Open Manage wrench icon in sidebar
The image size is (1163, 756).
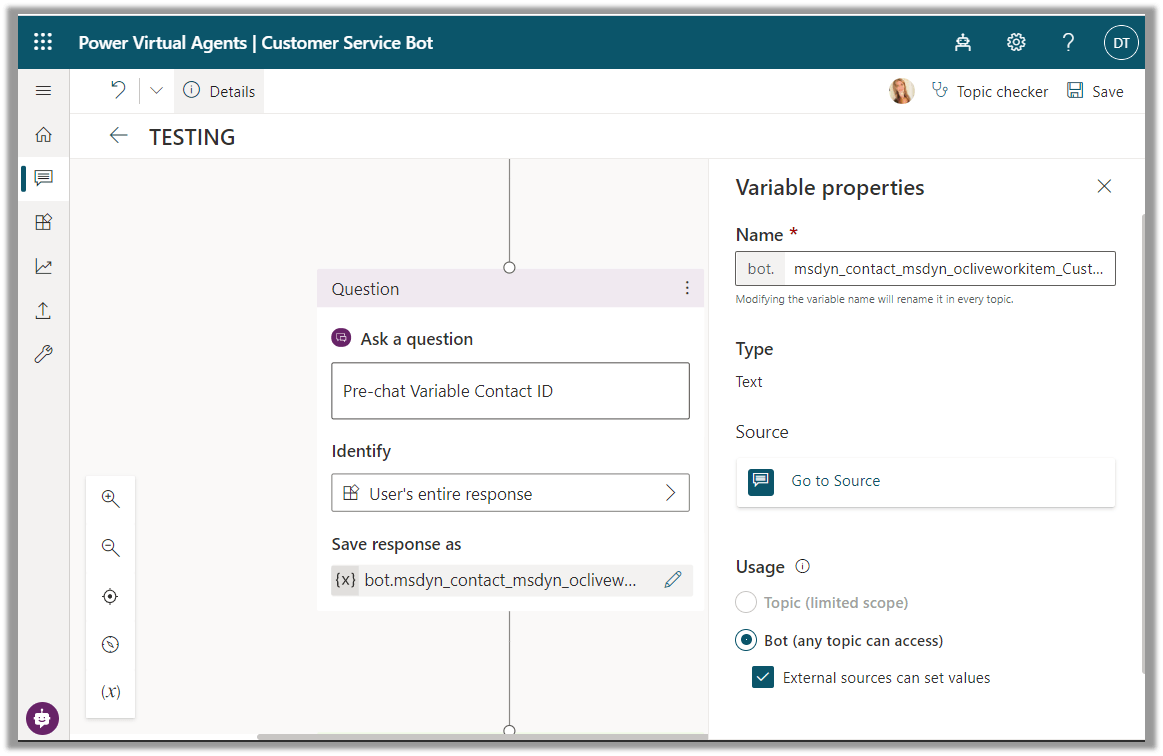coord(44,354)
